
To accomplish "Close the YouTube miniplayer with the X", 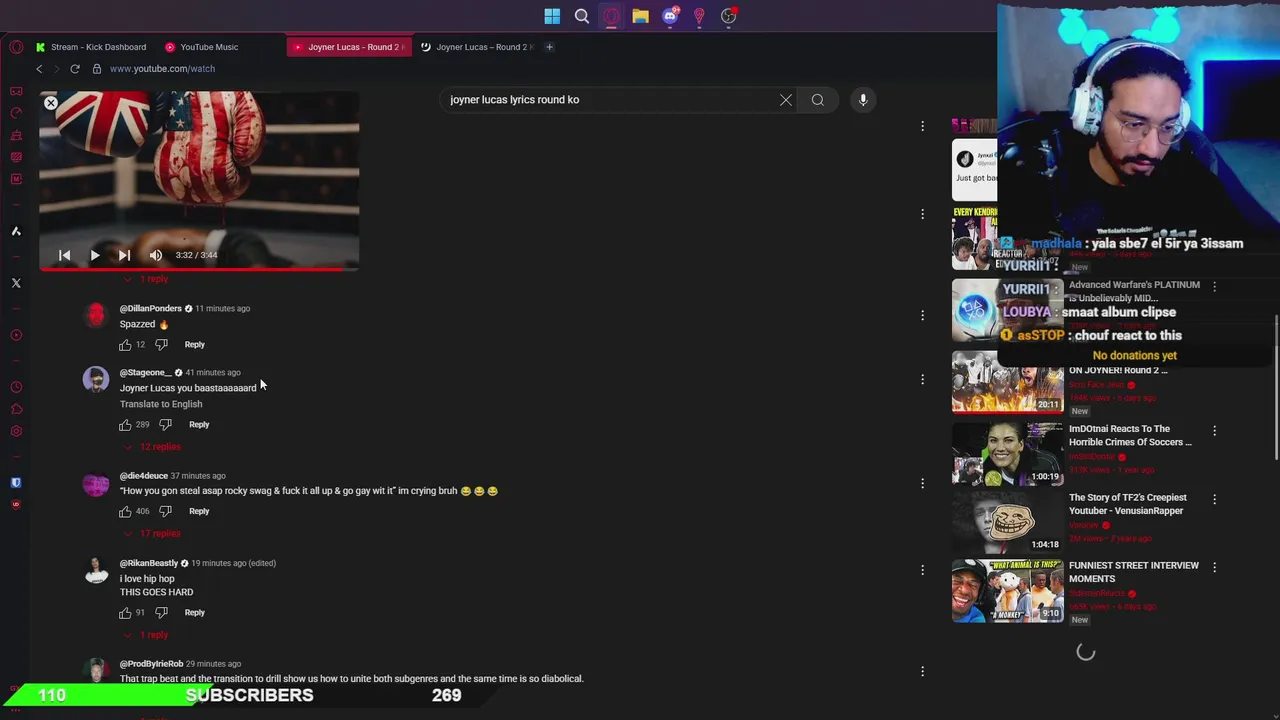I will (x=51, y=103).
